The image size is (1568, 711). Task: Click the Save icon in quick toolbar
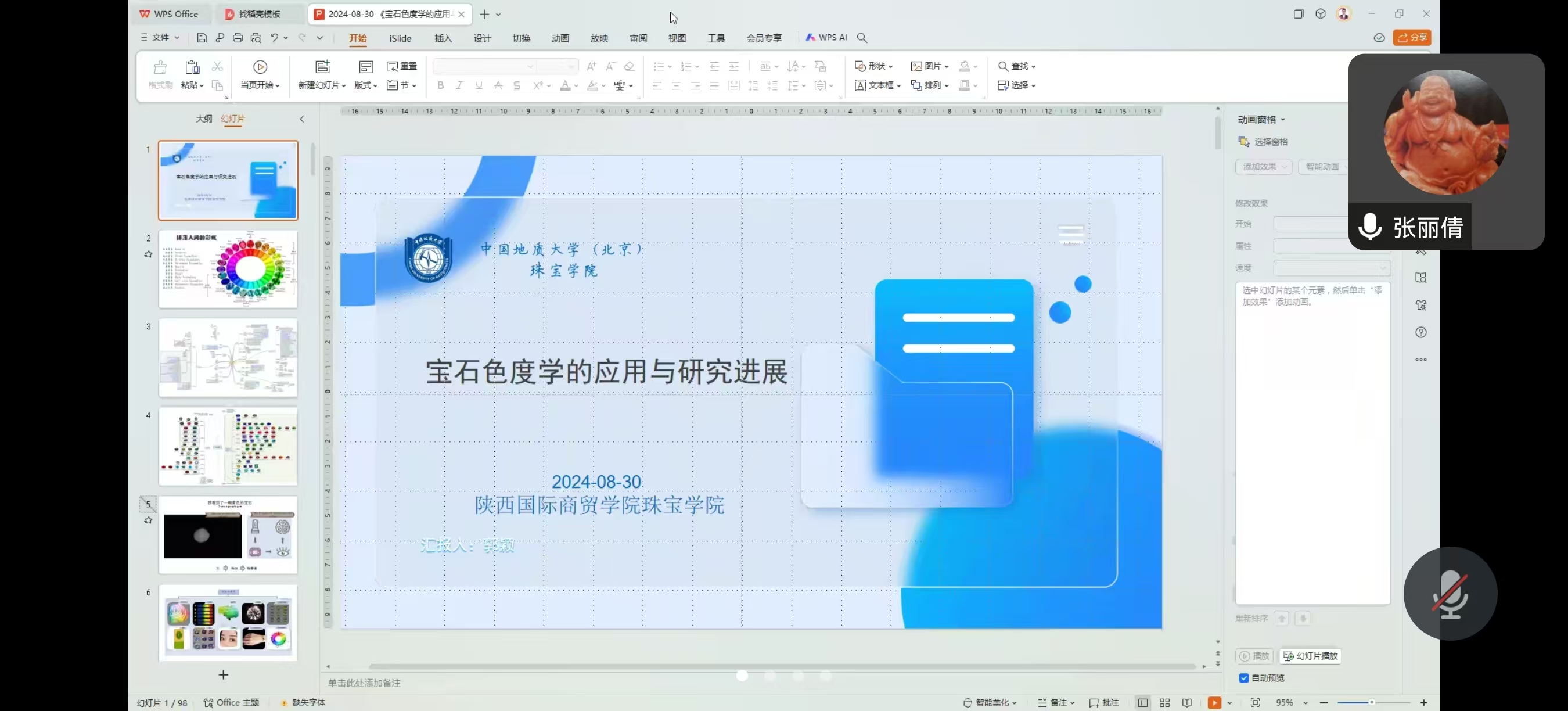[202, 38]
